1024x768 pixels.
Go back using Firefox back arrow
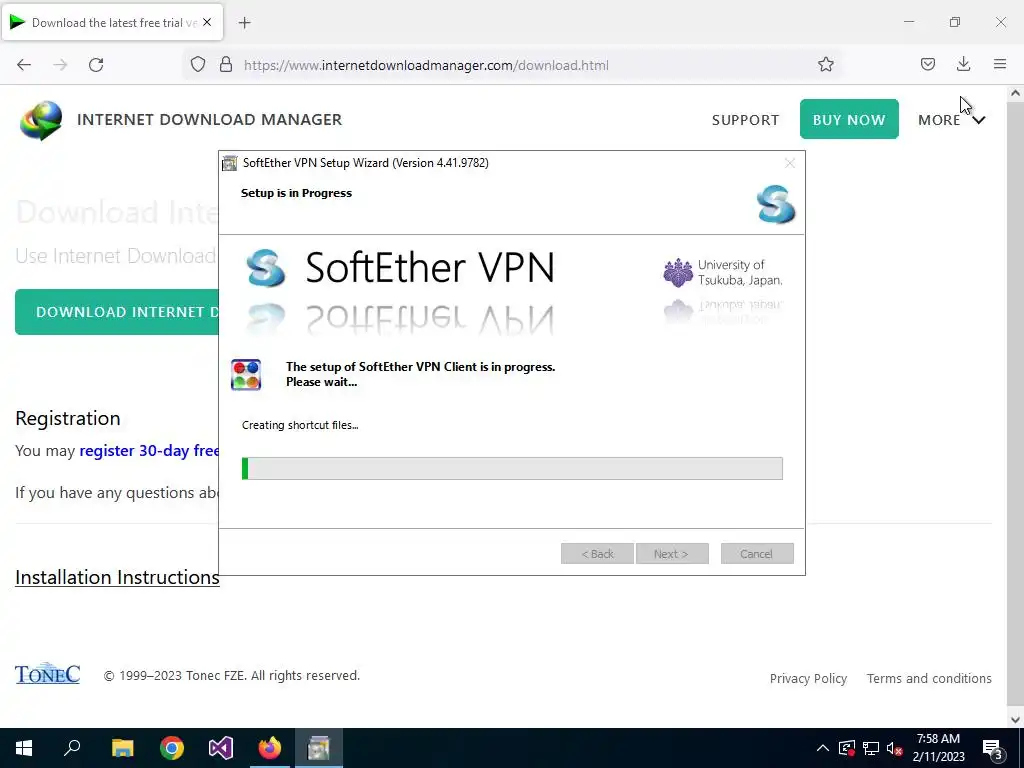click(x=24, y=65)
